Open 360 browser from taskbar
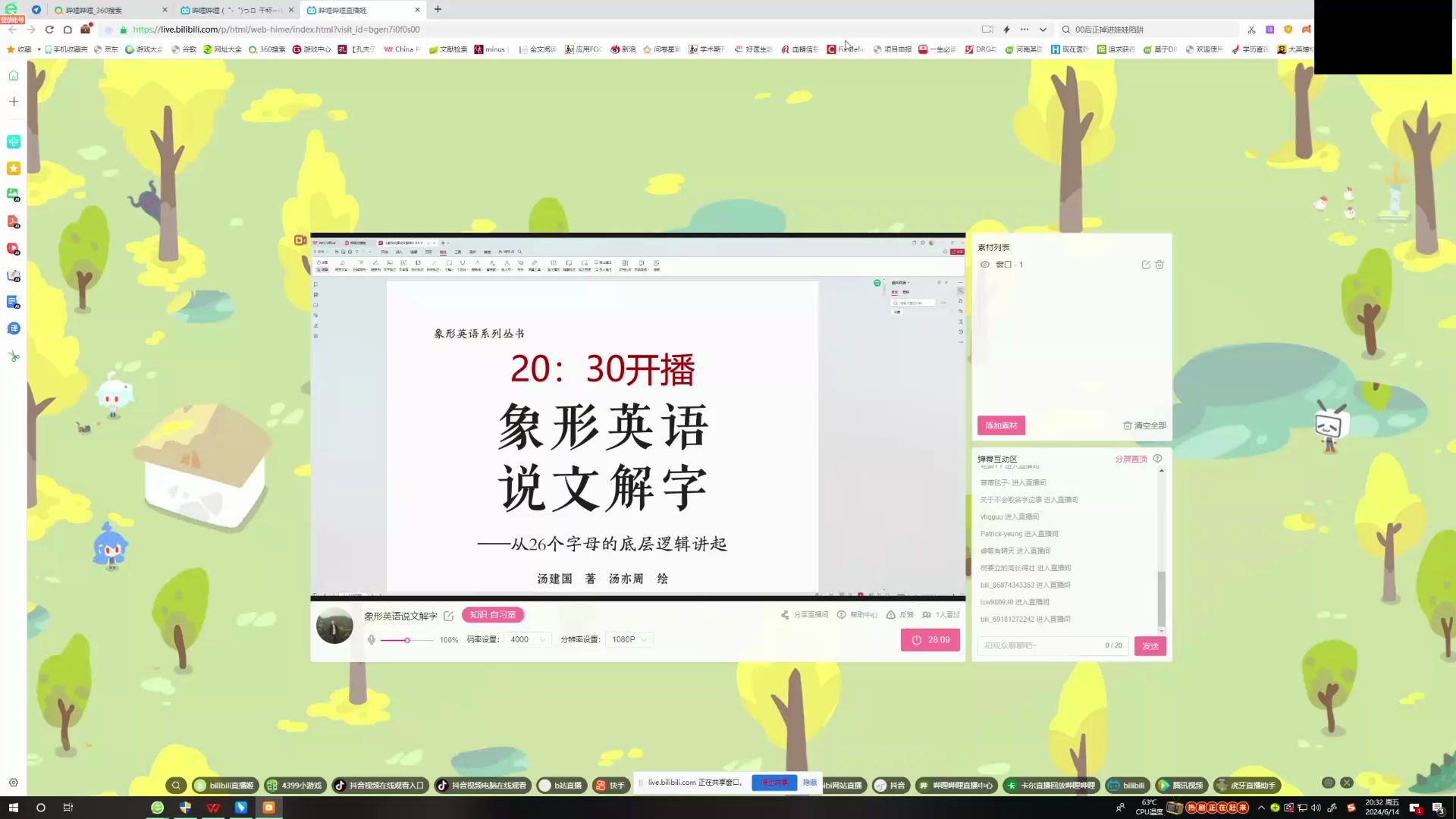Image resolution: width=1456 pixels, height=819 pixels. 158,808
